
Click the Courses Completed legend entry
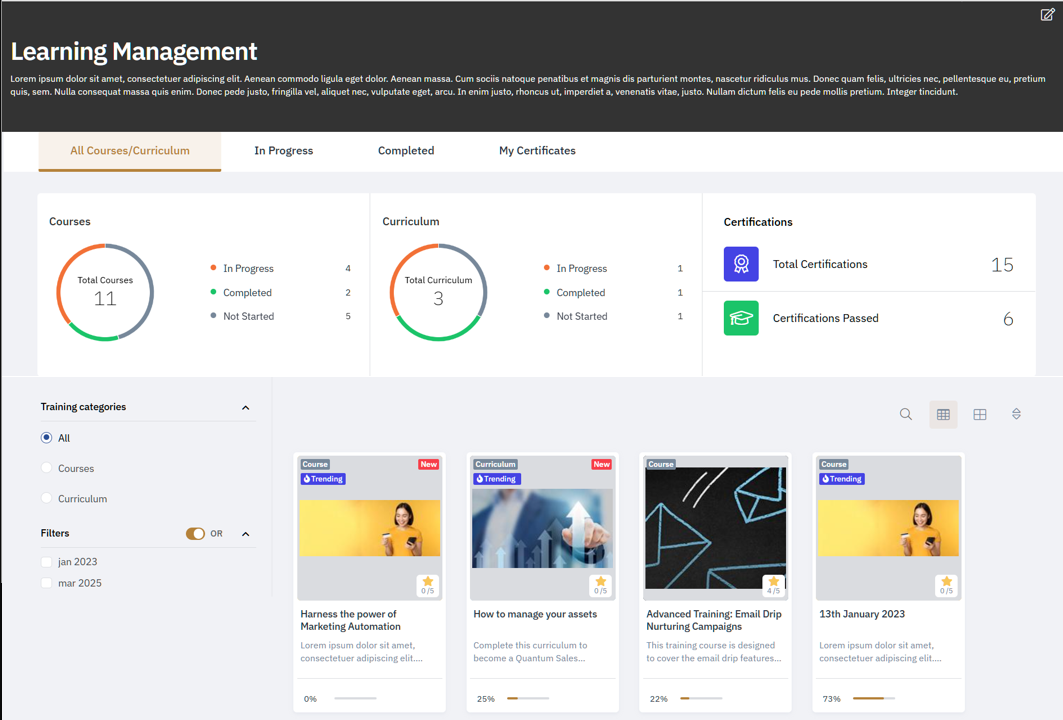281,292
